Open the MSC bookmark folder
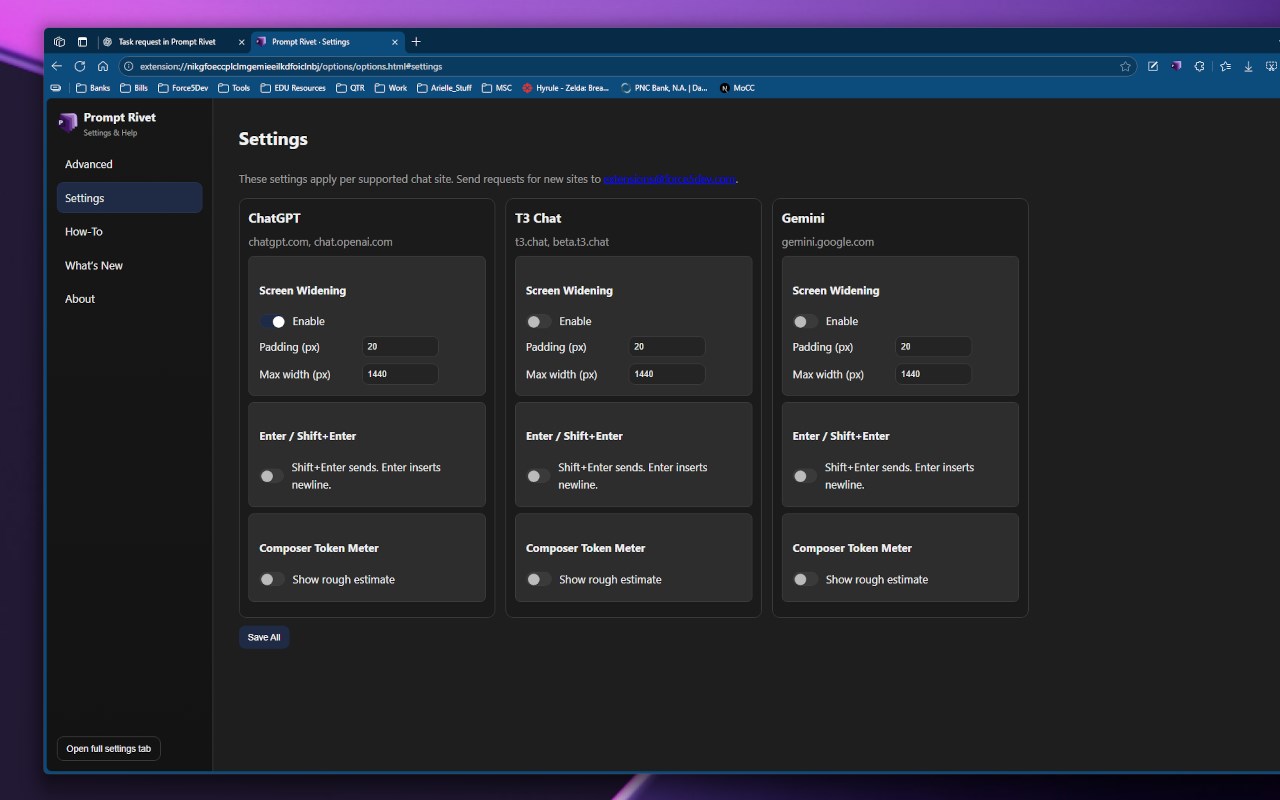The image size is (1280, 800). click(x=497, y=88)
